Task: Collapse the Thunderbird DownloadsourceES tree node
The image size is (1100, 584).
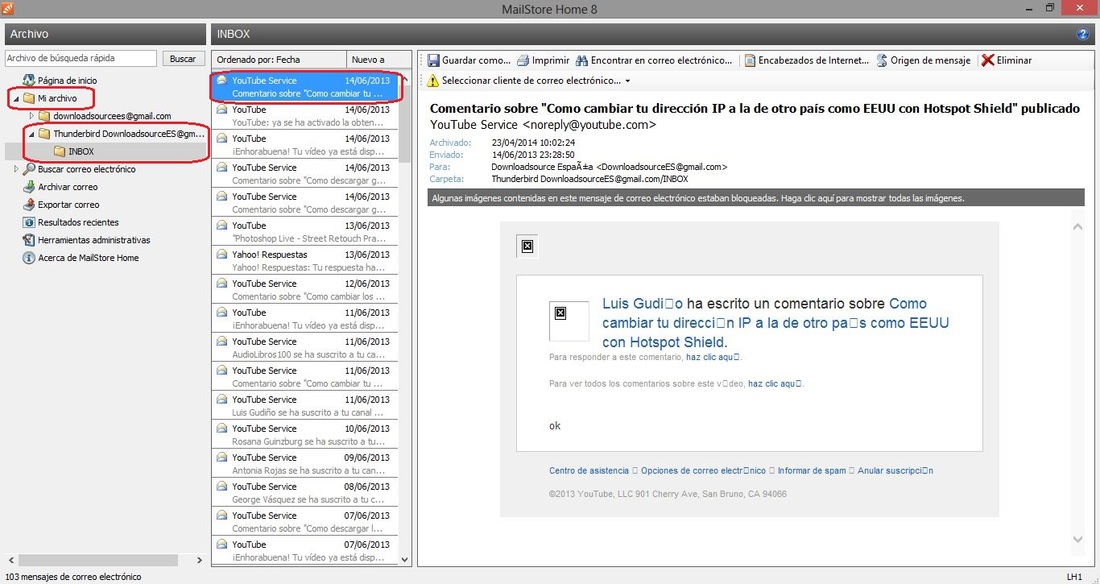Action: pyautogui.click(x=32, y=134)
